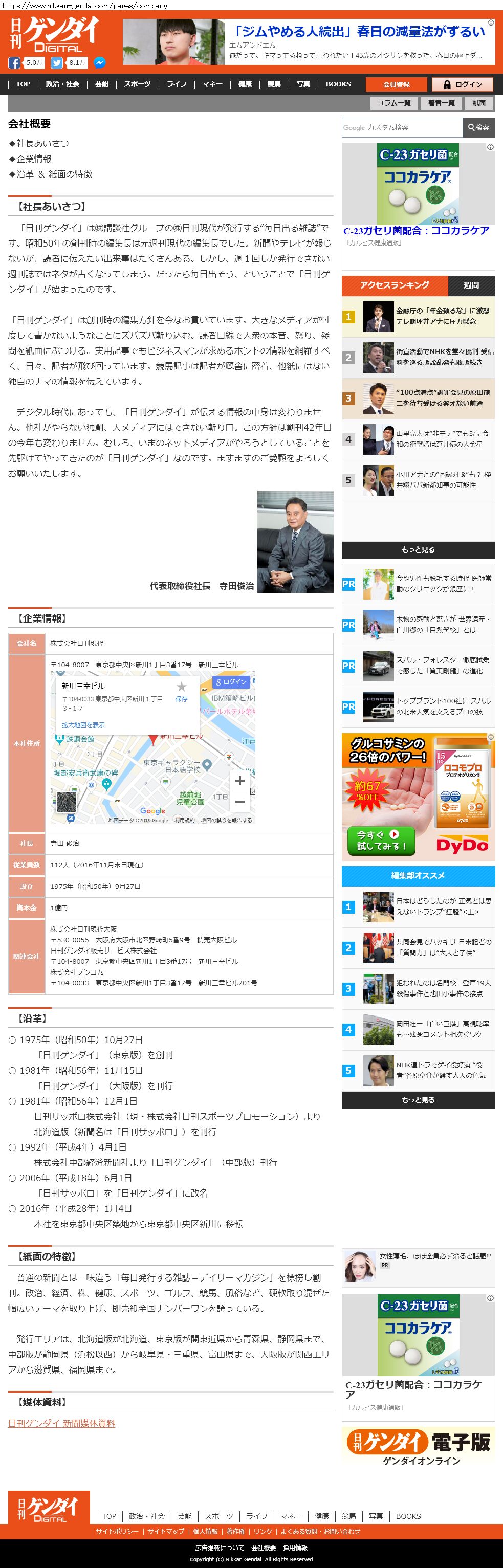Open ranking 2 NHK批判 article thumbnail
The image size is (503, 1568).
coord(378,357)
